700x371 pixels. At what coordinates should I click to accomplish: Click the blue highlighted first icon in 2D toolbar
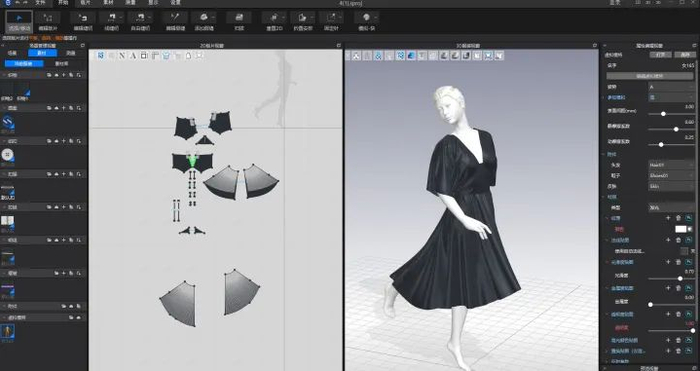point(101,55)
